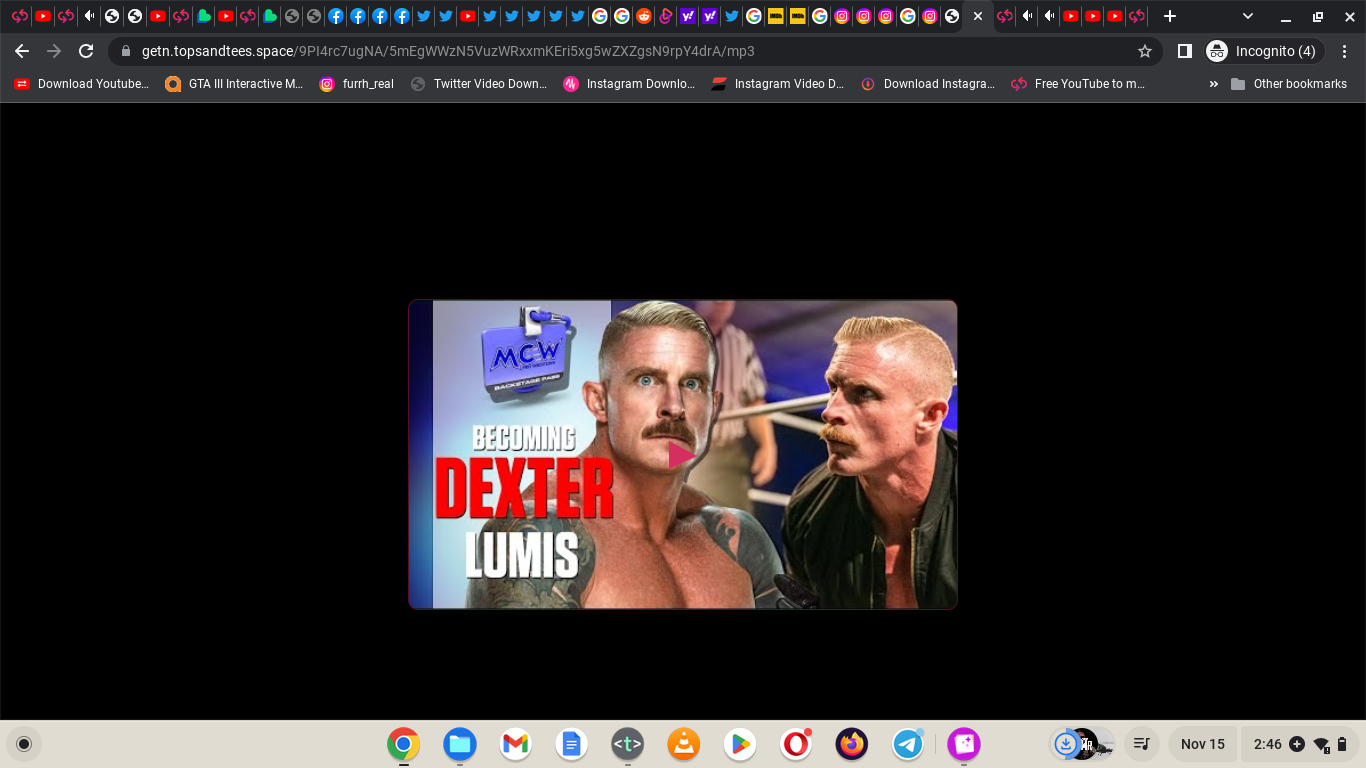Open Google Chrome from the shelf
This screenshot has width=1366, height=768.
404,744
